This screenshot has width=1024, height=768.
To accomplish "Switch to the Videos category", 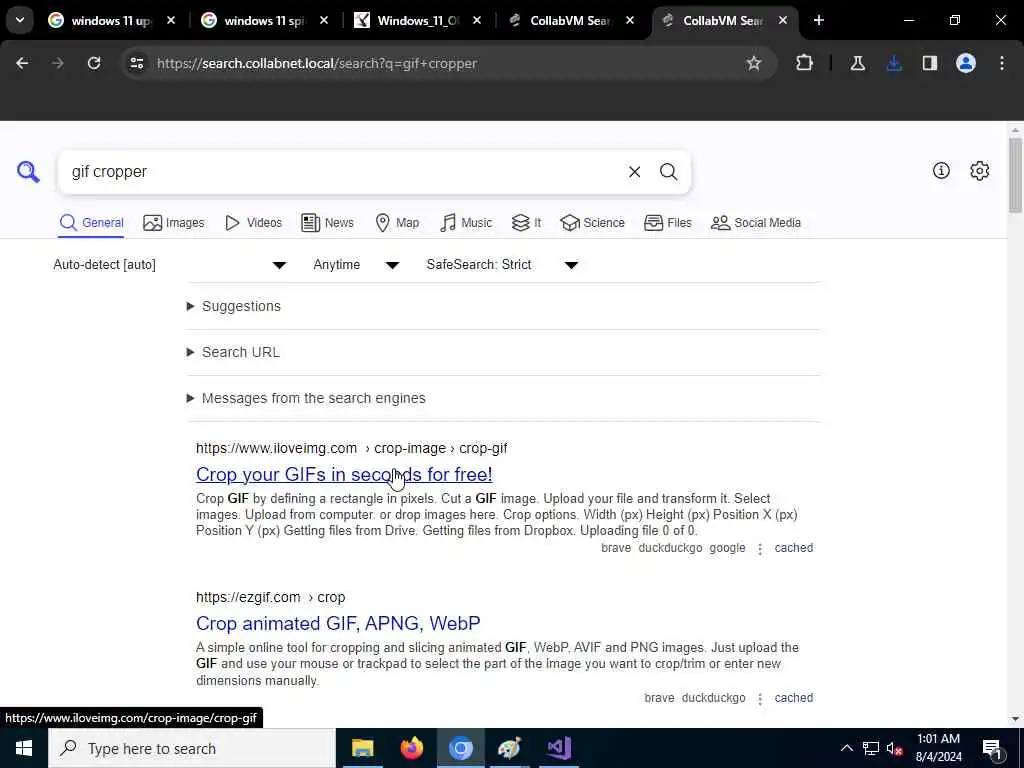I will [x=253, y=223].
